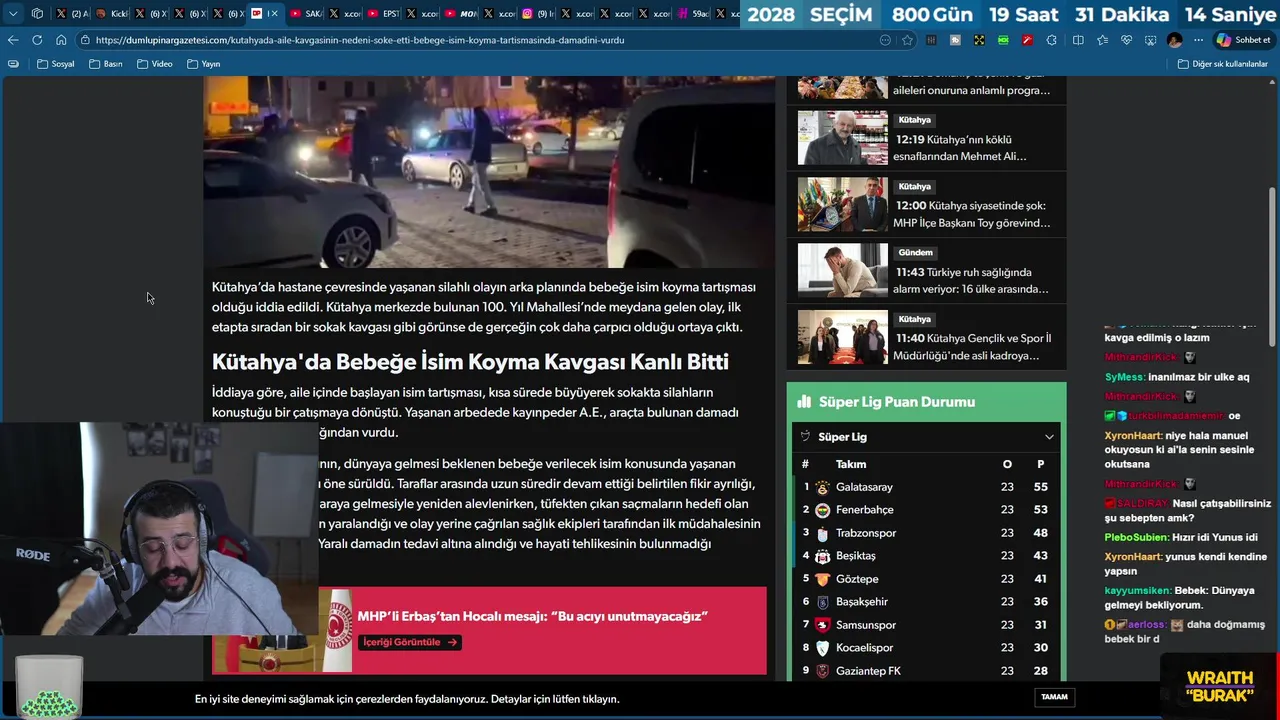Click the equalizer sliders extension icon

[x=931, y=40]
